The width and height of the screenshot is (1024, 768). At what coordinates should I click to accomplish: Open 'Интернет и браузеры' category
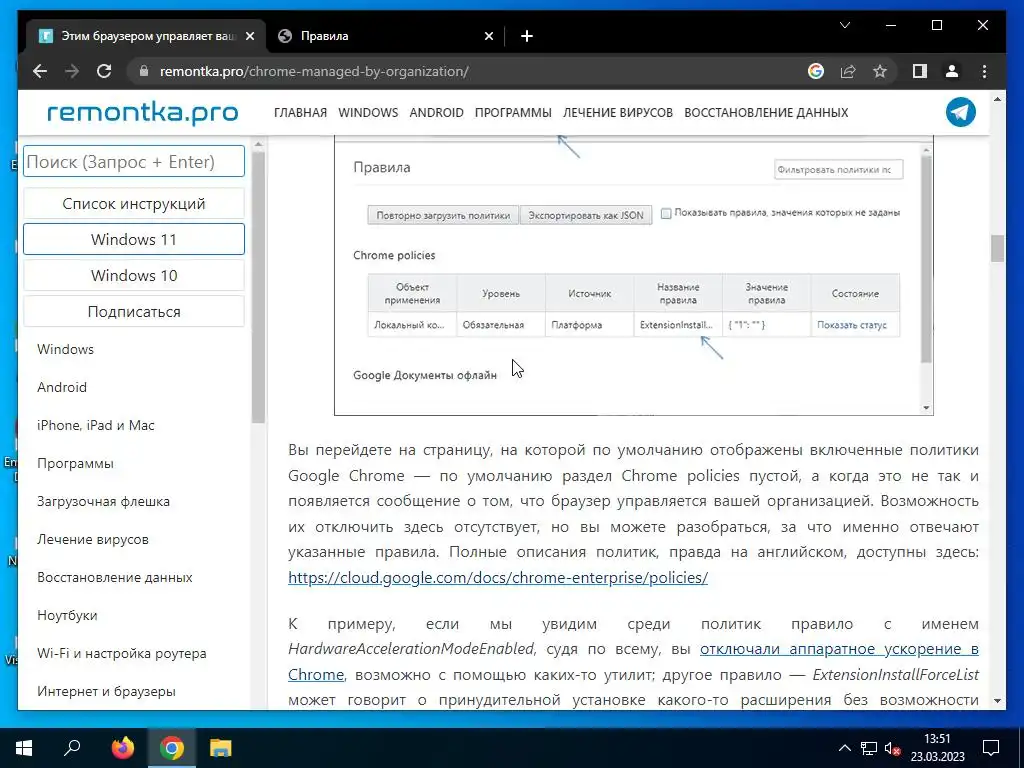(x=106, y=691)
